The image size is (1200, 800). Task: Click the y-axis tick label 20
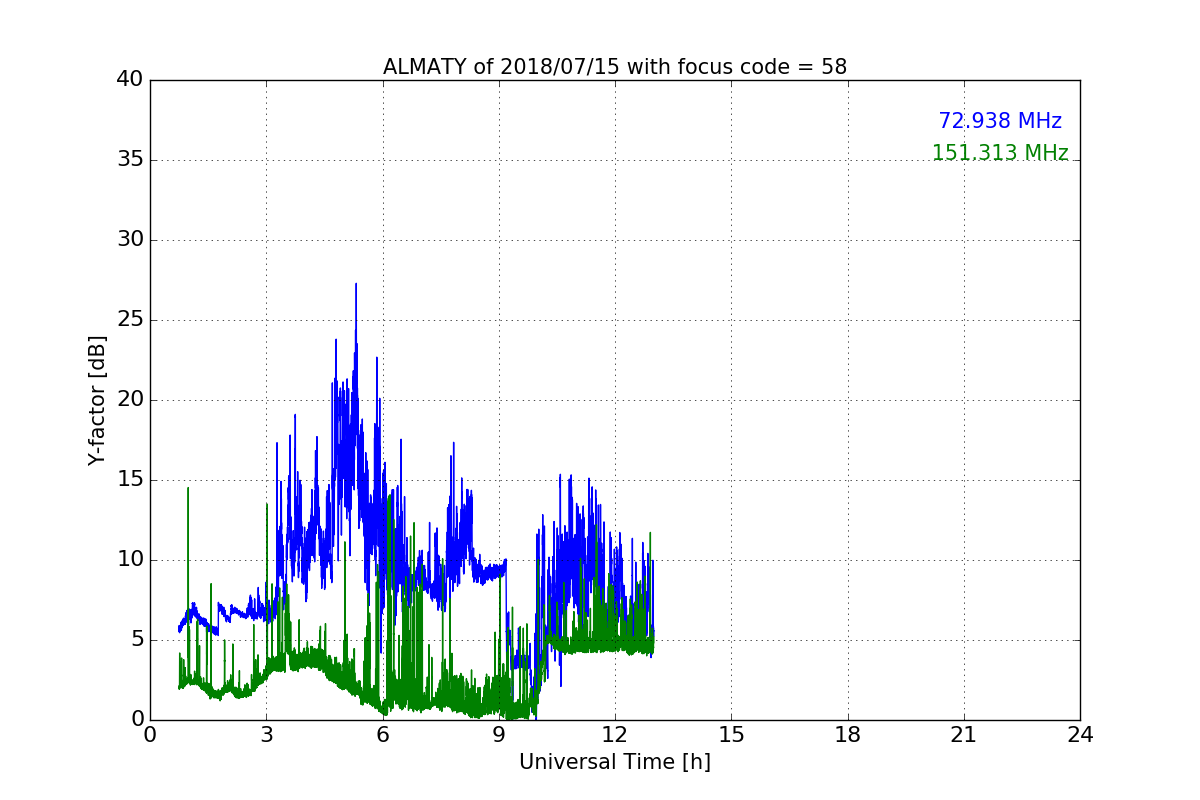point(130,400)
